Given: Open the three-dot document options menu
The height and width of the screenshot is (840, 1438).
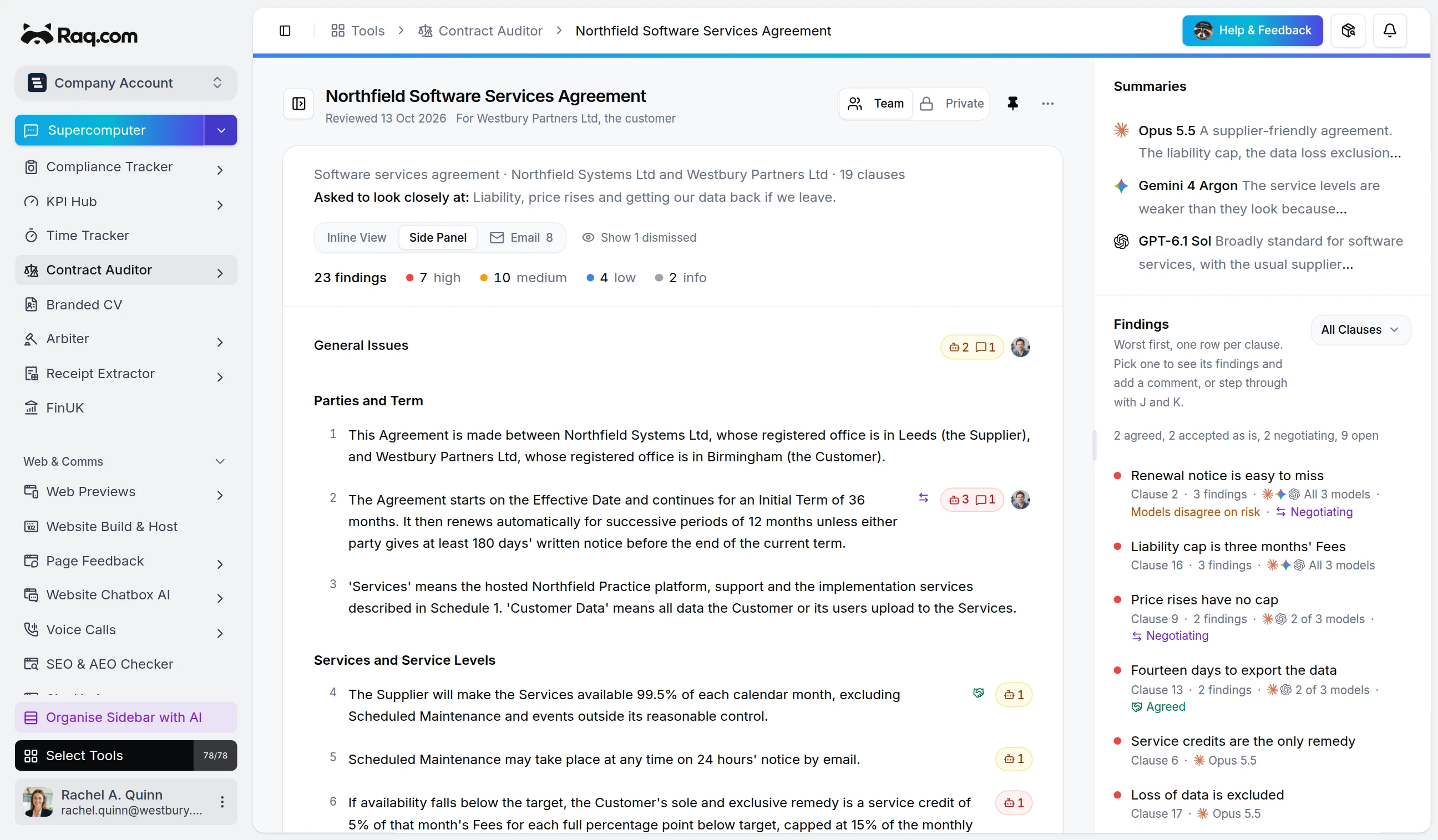Looking at the screenshot, I should pos(1047,103).
